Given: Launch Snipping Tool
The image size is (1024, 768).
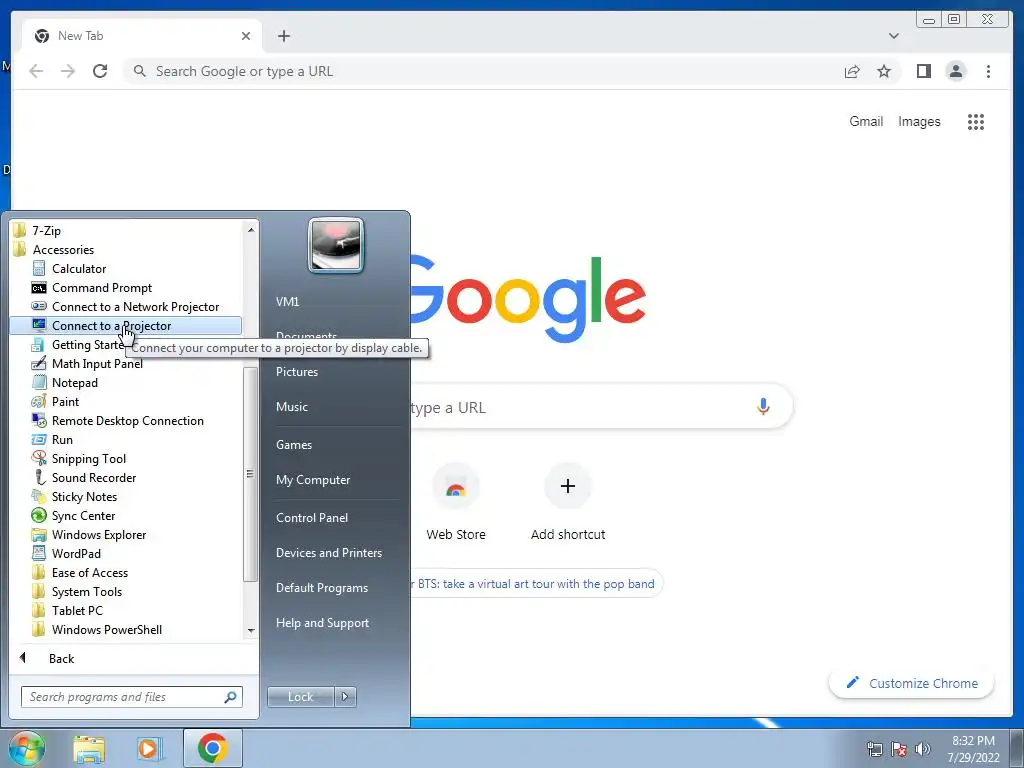Looking at the screenshot, I should click(89, 458).
